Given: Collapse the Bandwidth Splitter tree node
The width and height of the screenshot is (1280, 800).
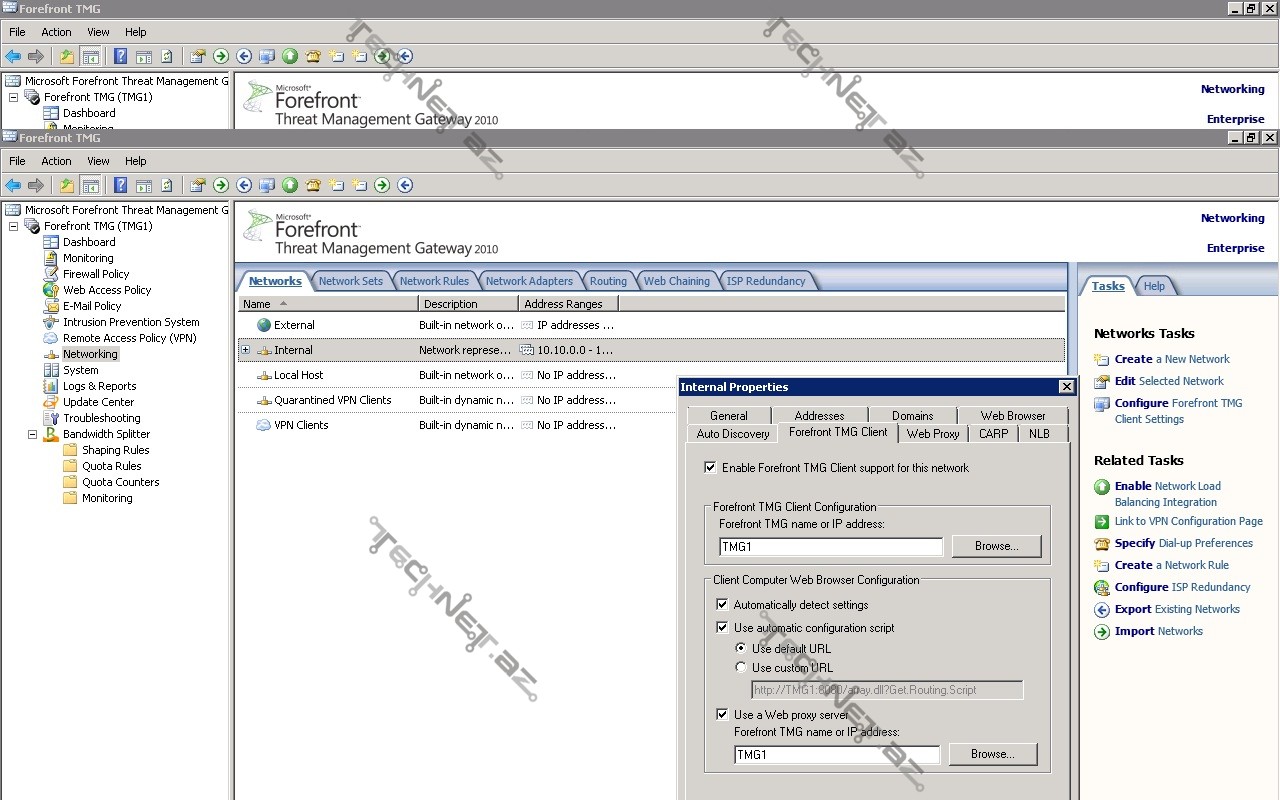Looking at the screenshot, I should (32, 435).
